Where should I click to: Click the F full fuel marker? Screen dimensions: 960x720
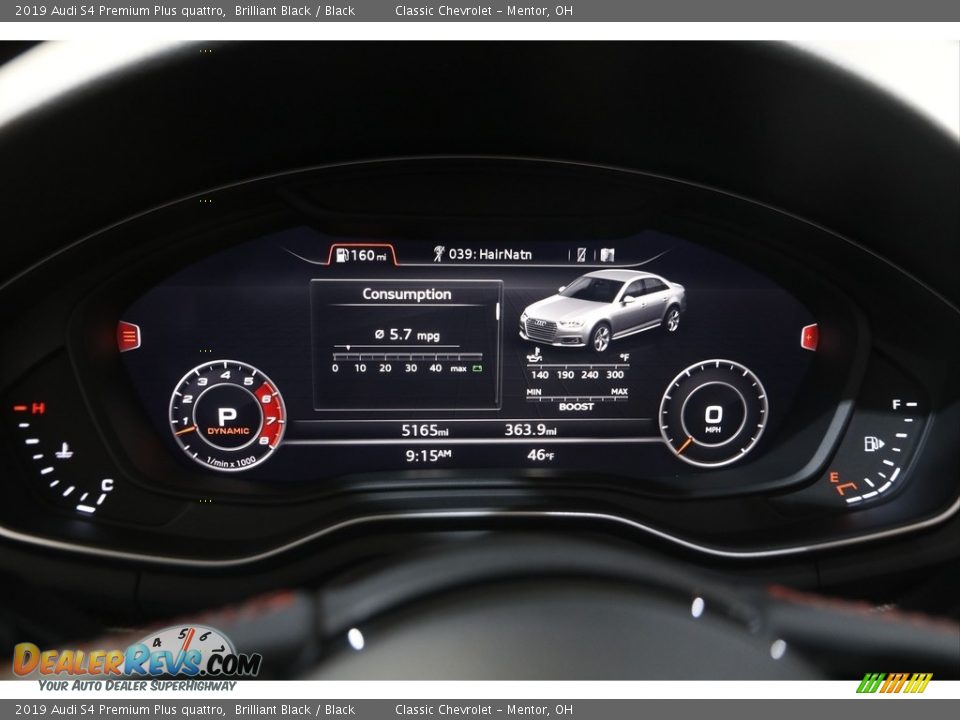896,405
